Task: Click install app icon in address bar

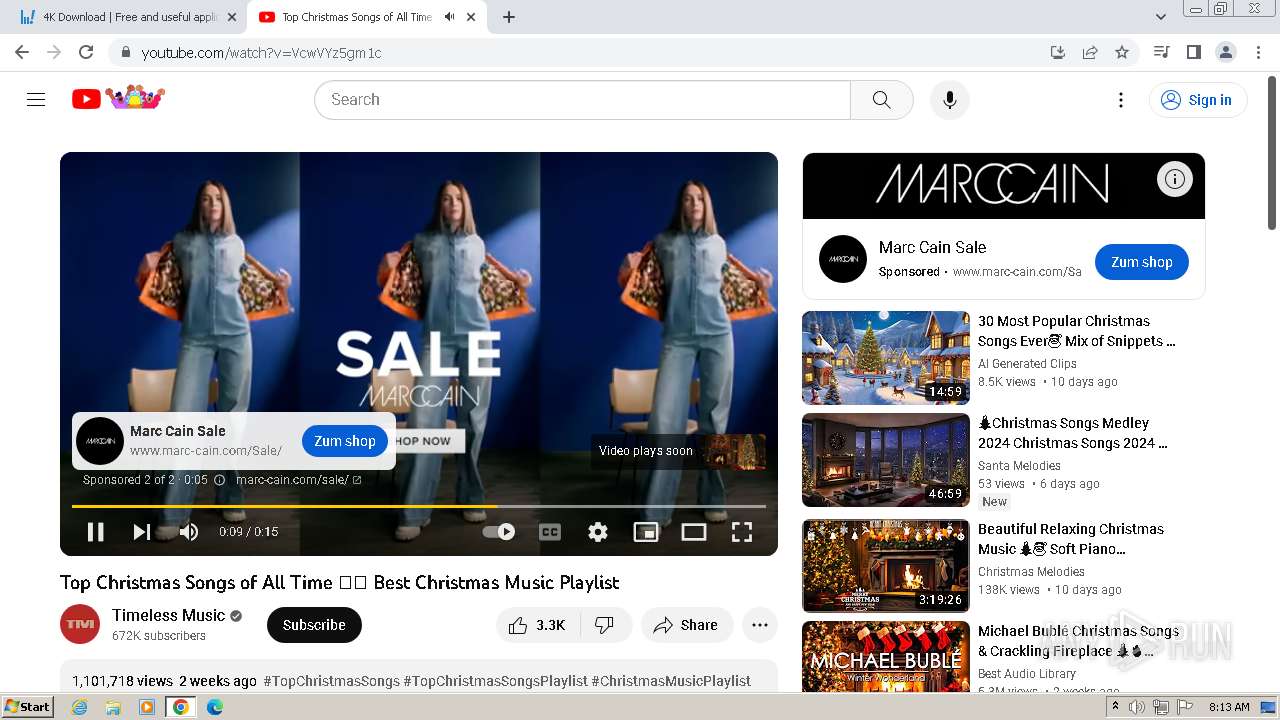Action: point(1057,52)
